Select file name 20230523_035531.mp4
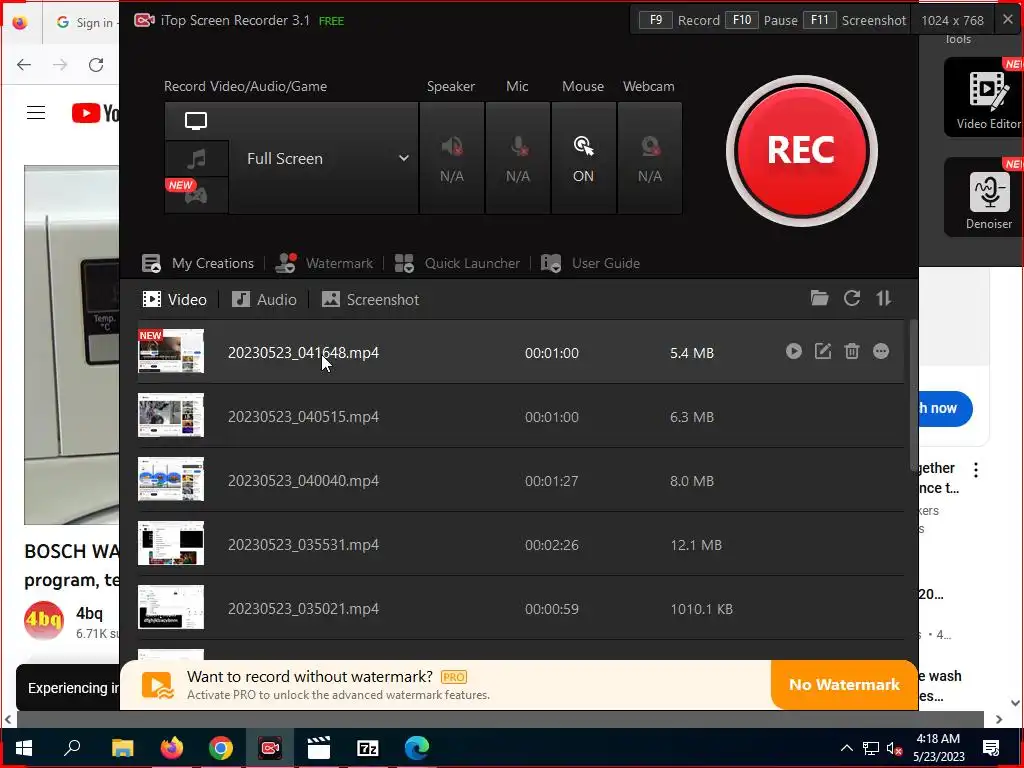Viewport: 1024px width, 768px height. point(303,545)
